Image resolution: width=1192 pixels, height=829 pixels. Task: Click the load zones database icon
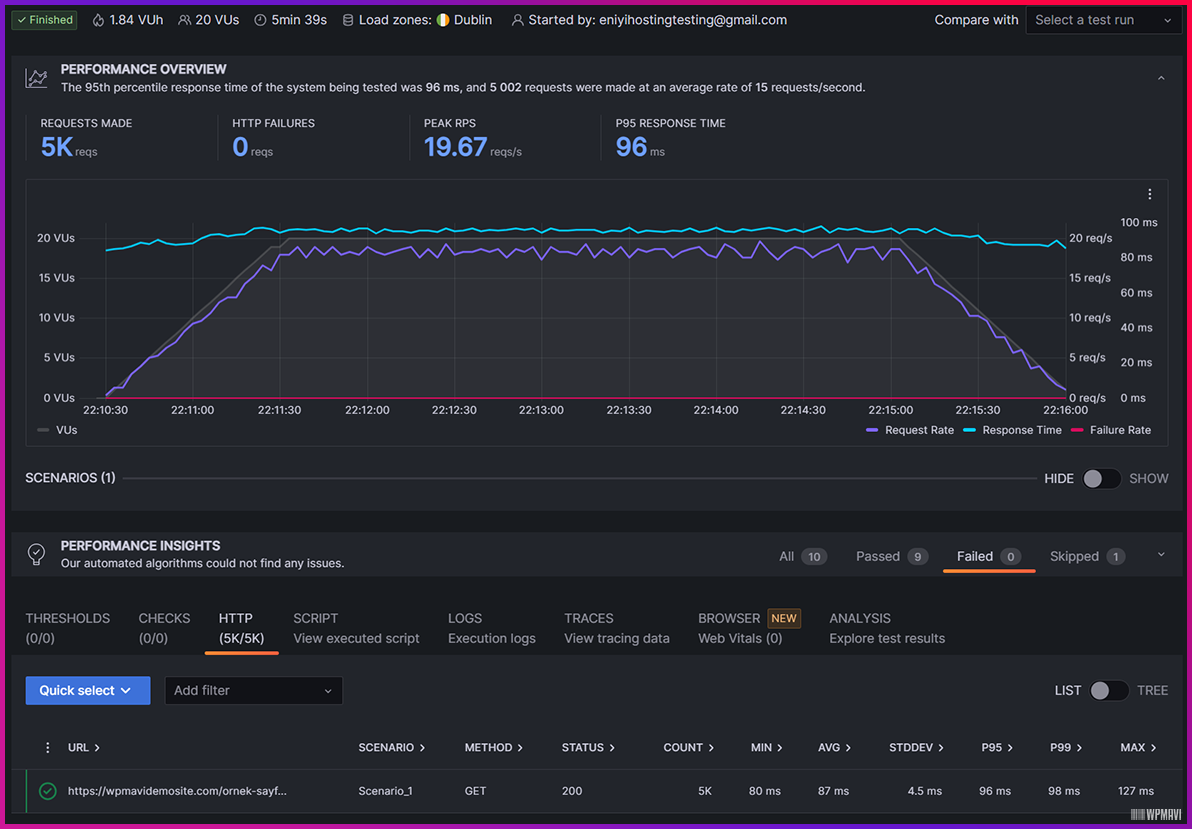pyautogui.click(x=347, y=21)
